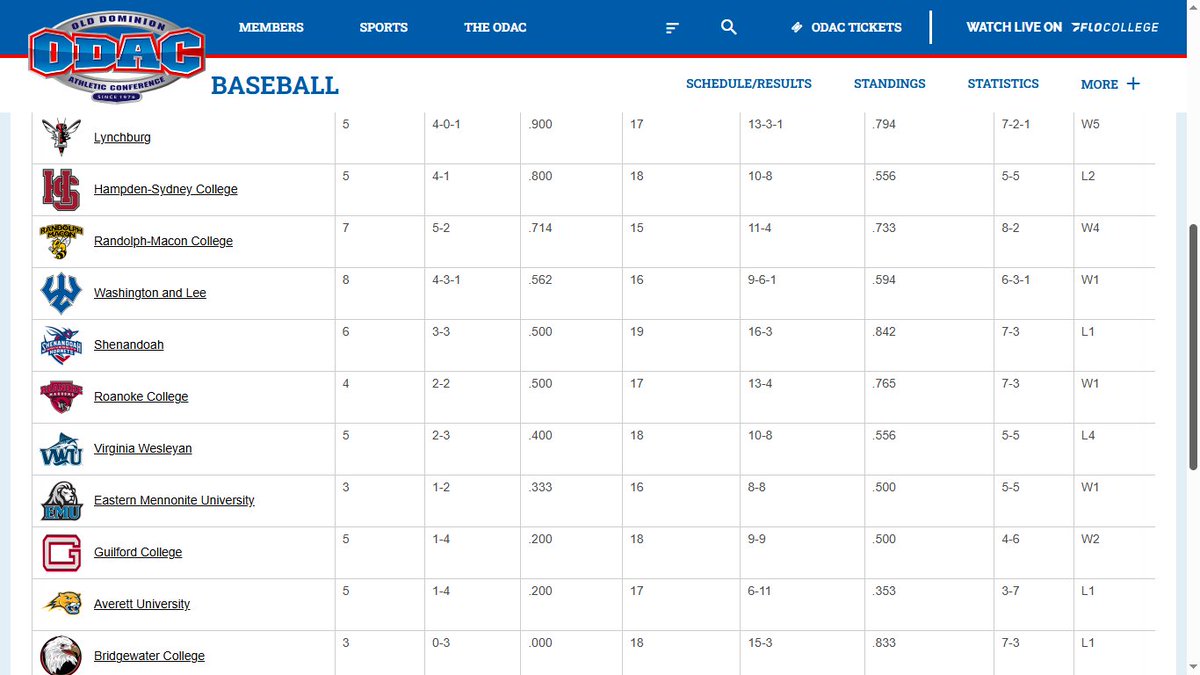Select Averett University's 6-11 overall record
This screenshot has width=1200, height=675.
tap(761, 592)
